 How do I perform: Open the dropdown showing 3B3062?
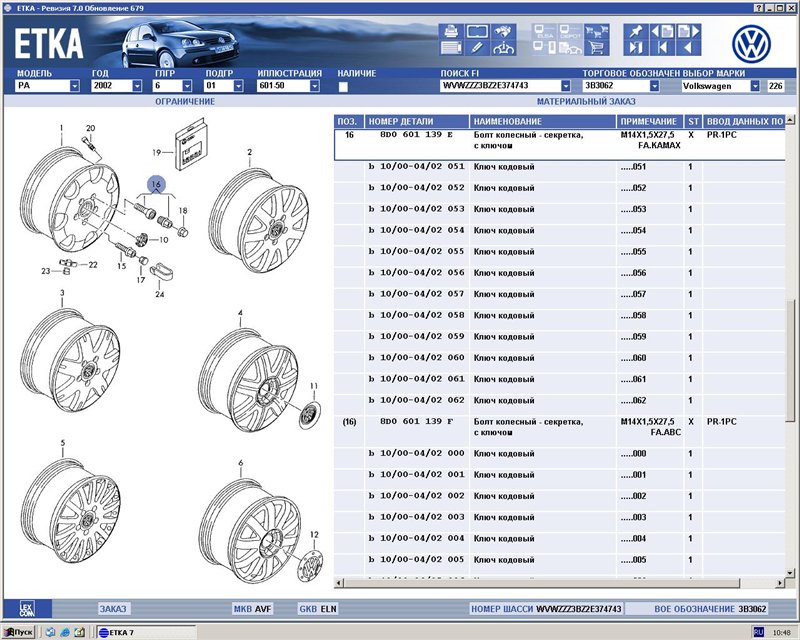[654, 86]
